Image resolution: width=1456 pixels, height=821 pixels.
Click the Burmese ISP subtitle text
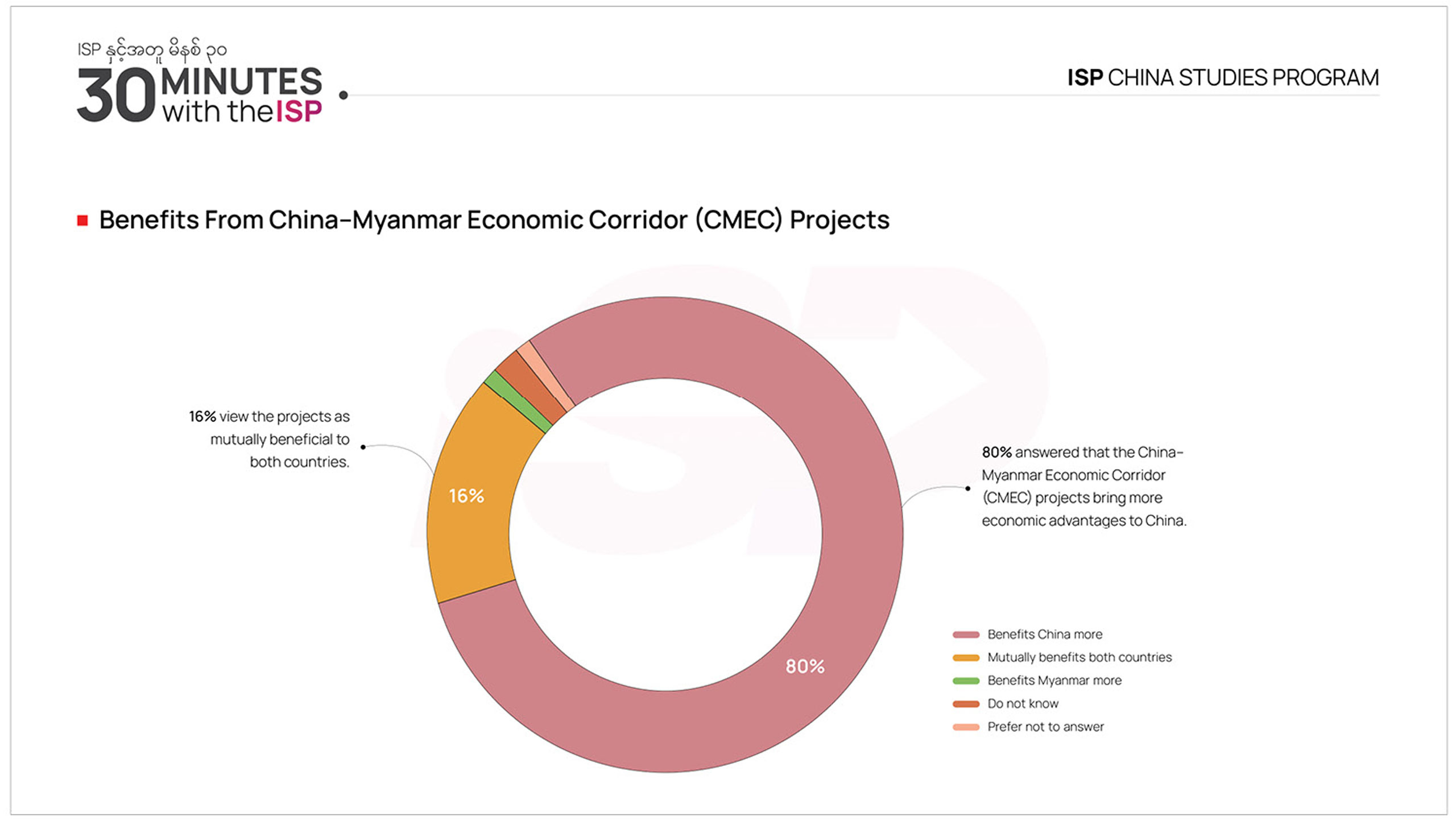[152, 50]
